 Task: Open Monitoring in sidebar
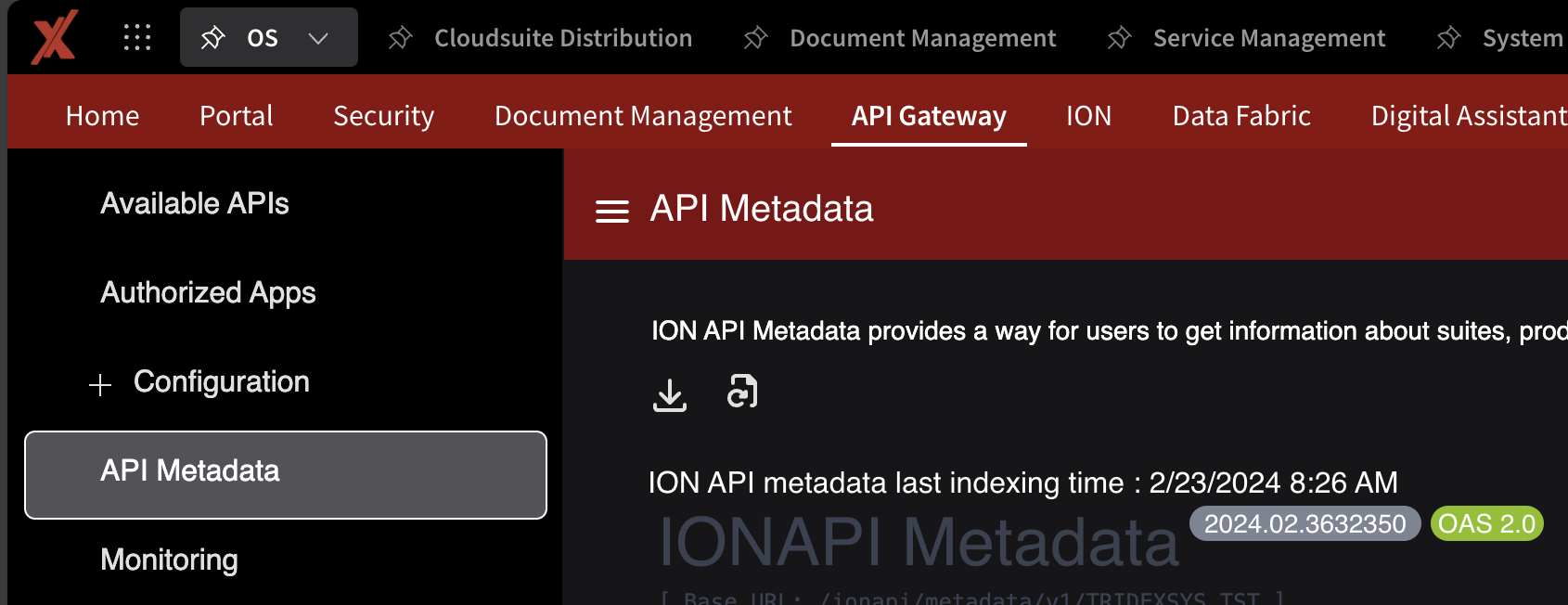click(x=169, y=560)
